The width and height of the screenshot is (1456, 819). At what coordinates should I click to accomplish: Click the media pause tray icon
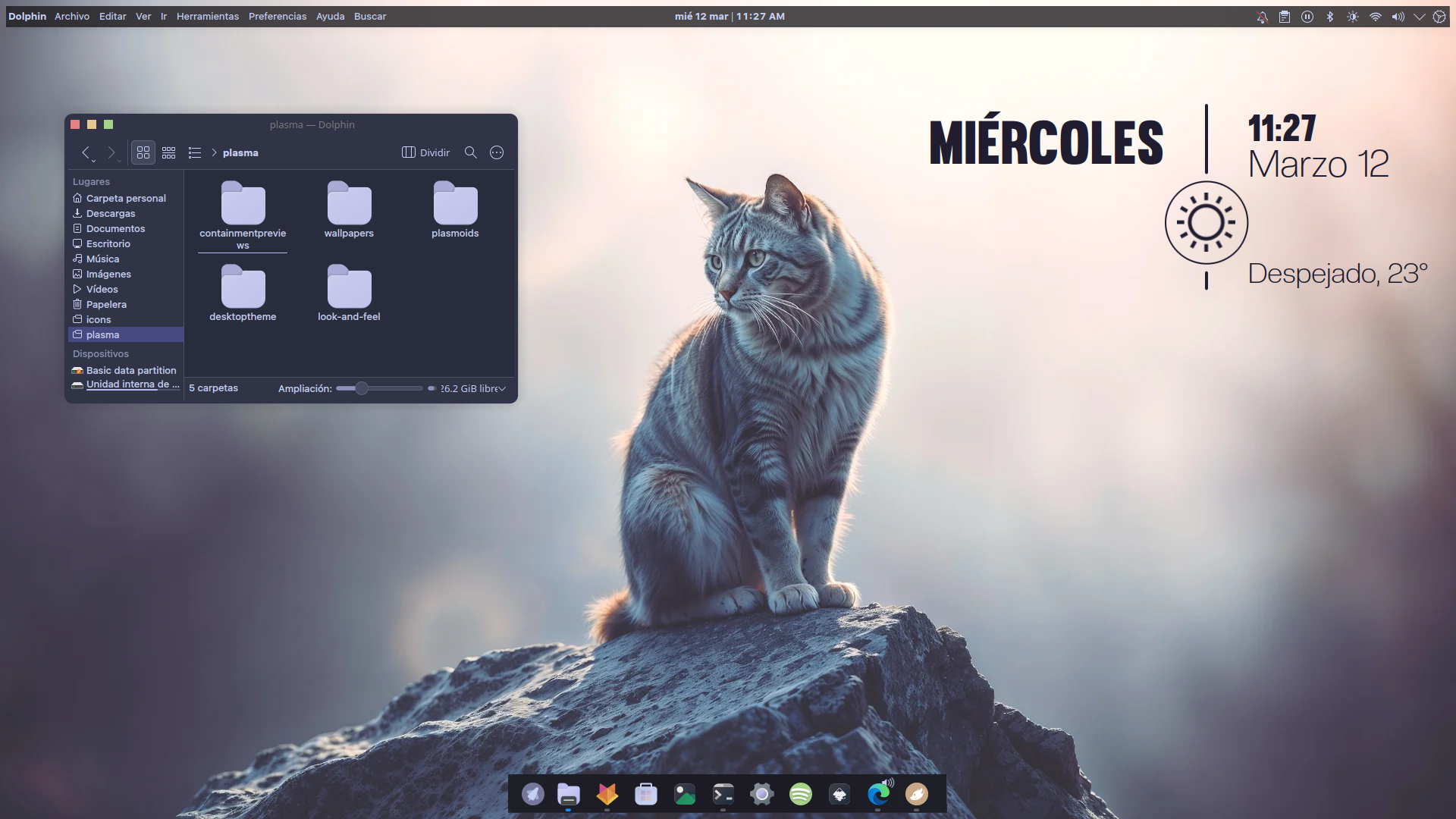click(x=1307, y=17)
